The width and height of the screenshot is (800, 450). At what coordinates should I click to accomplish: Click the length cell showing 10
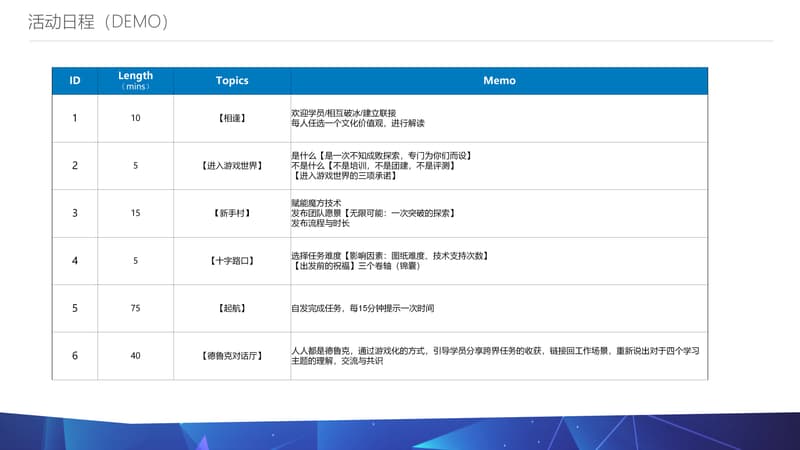[135, 118]
